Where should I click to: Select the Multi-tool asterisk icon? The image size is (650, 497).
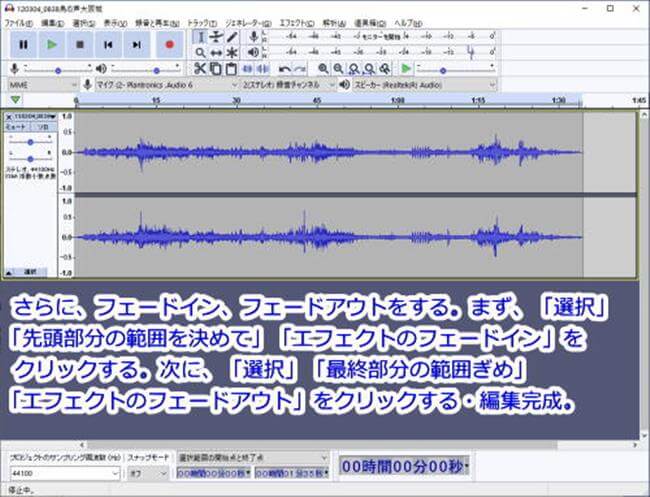pos(232,53)
